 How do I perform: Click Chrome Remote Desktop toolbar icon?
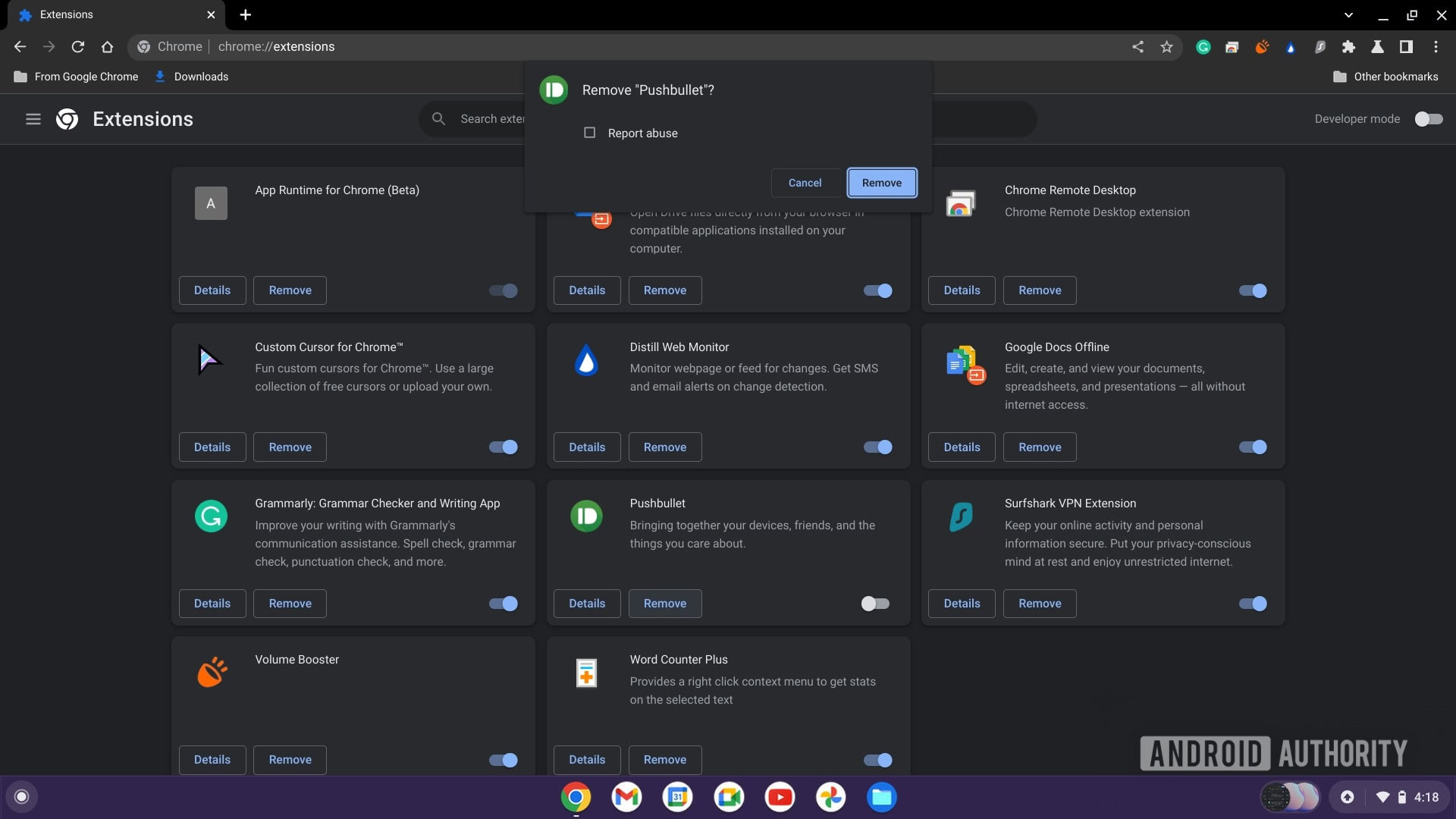(1232, 47)
